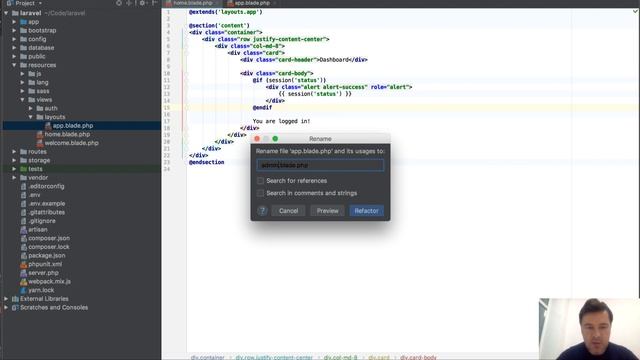
Task: Open help with the question mark button
Action: coord(262,211)
